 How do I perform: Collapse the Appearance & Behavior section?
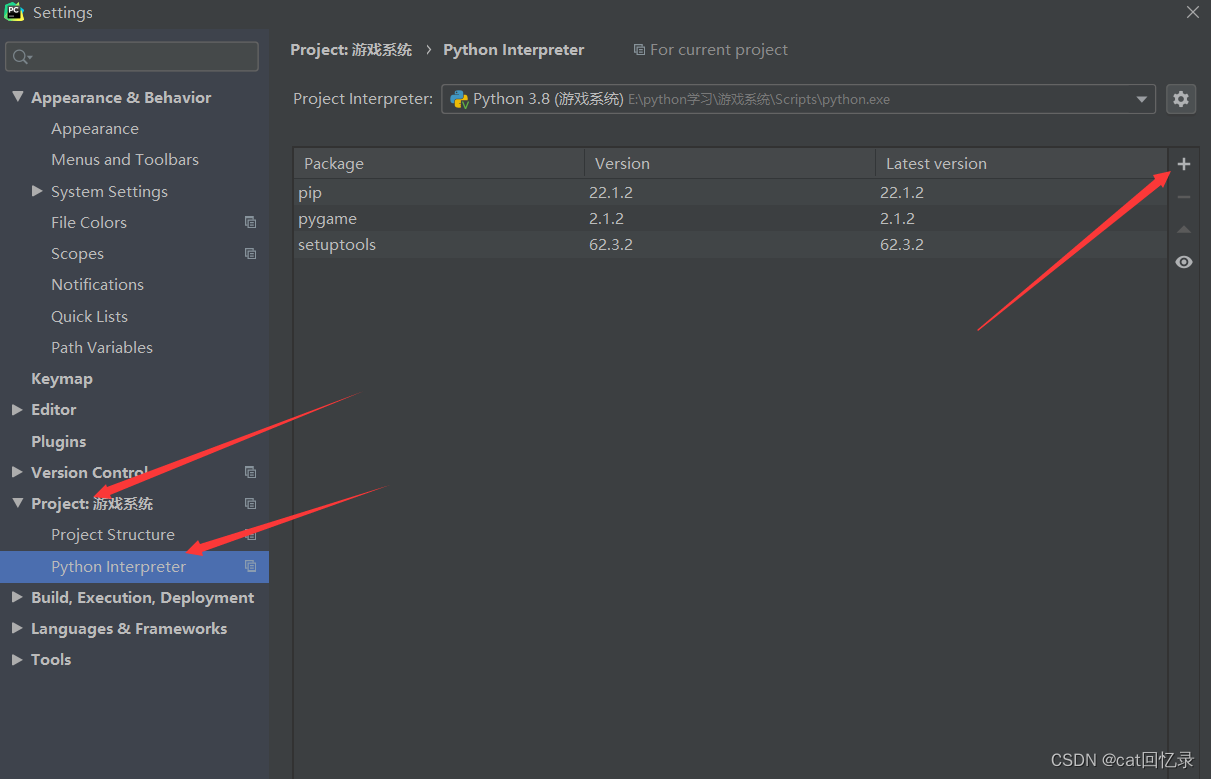[17, 97]
